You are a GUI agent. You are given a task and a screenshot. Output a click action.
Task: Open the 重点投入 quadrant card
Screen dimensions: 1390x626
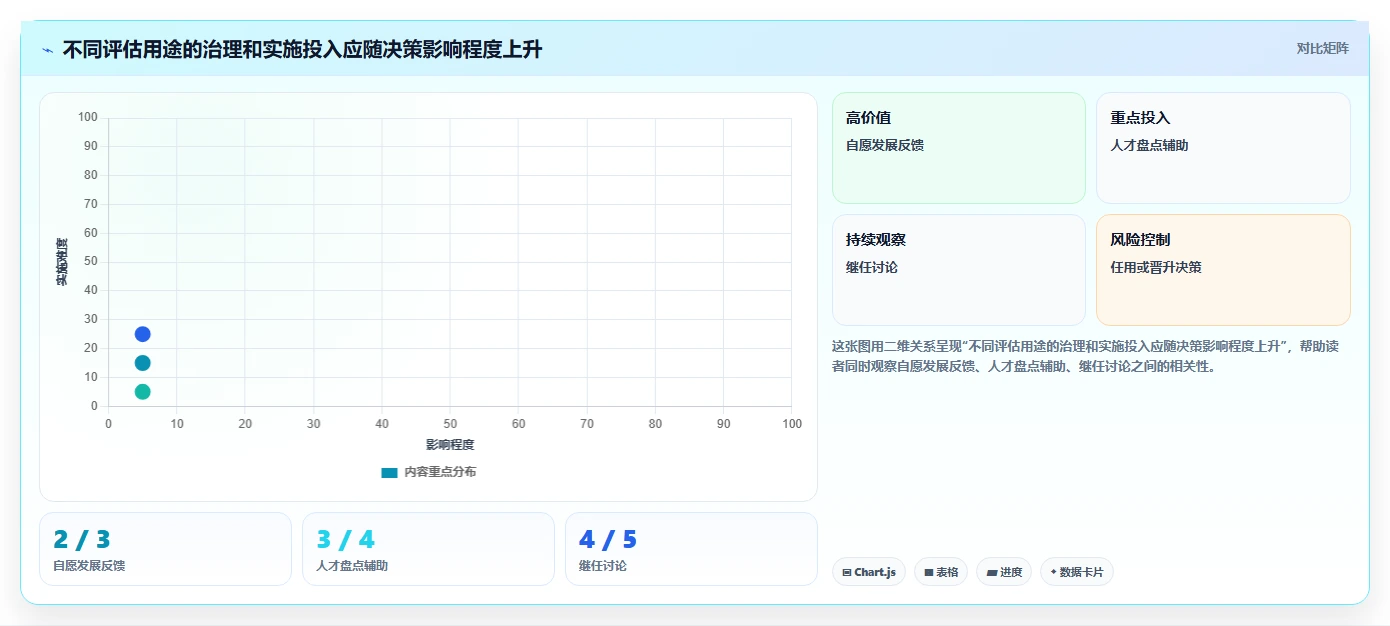(x=1223, y=148)
